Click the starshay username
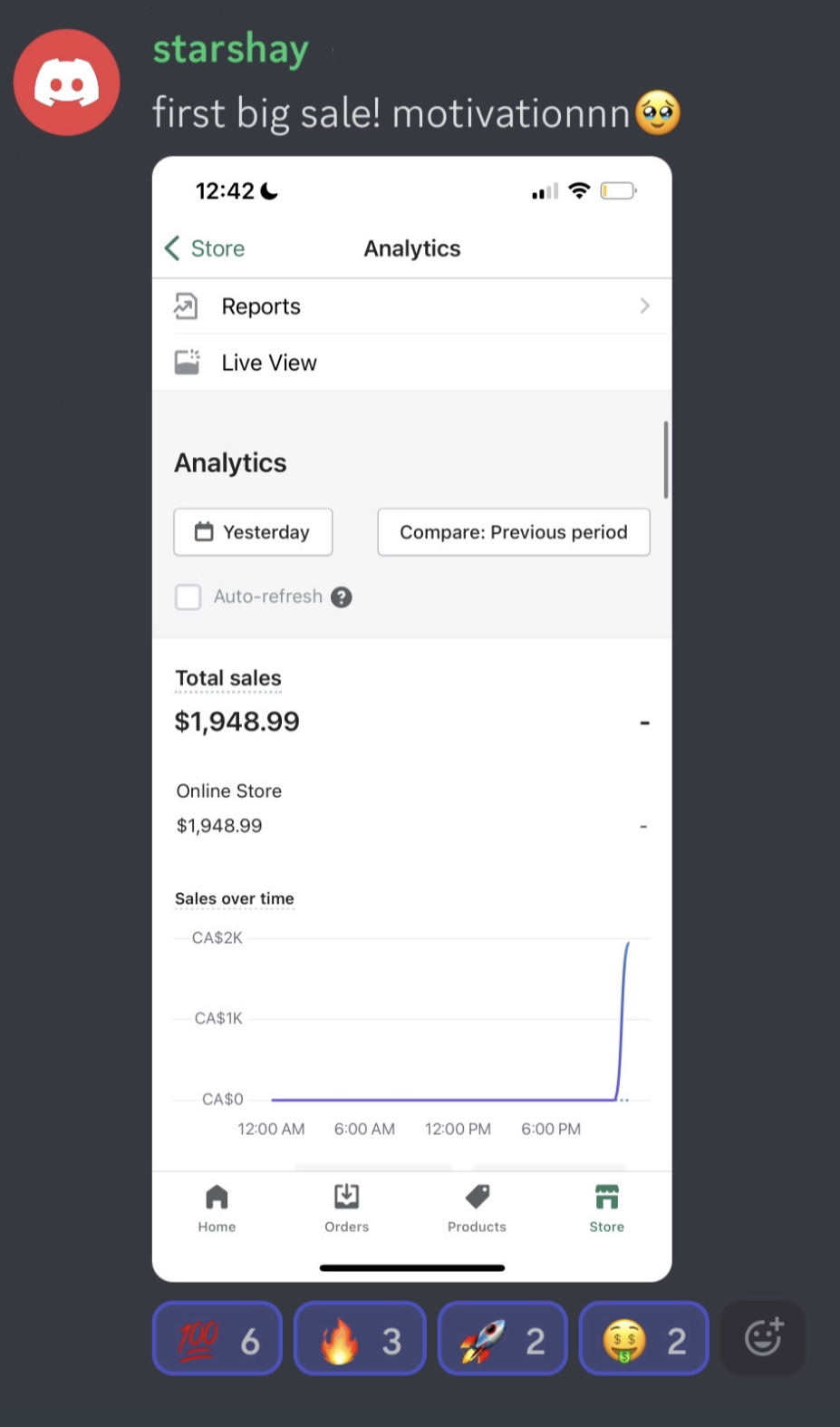Screen dimensions: 840x1427 [231, 49]
